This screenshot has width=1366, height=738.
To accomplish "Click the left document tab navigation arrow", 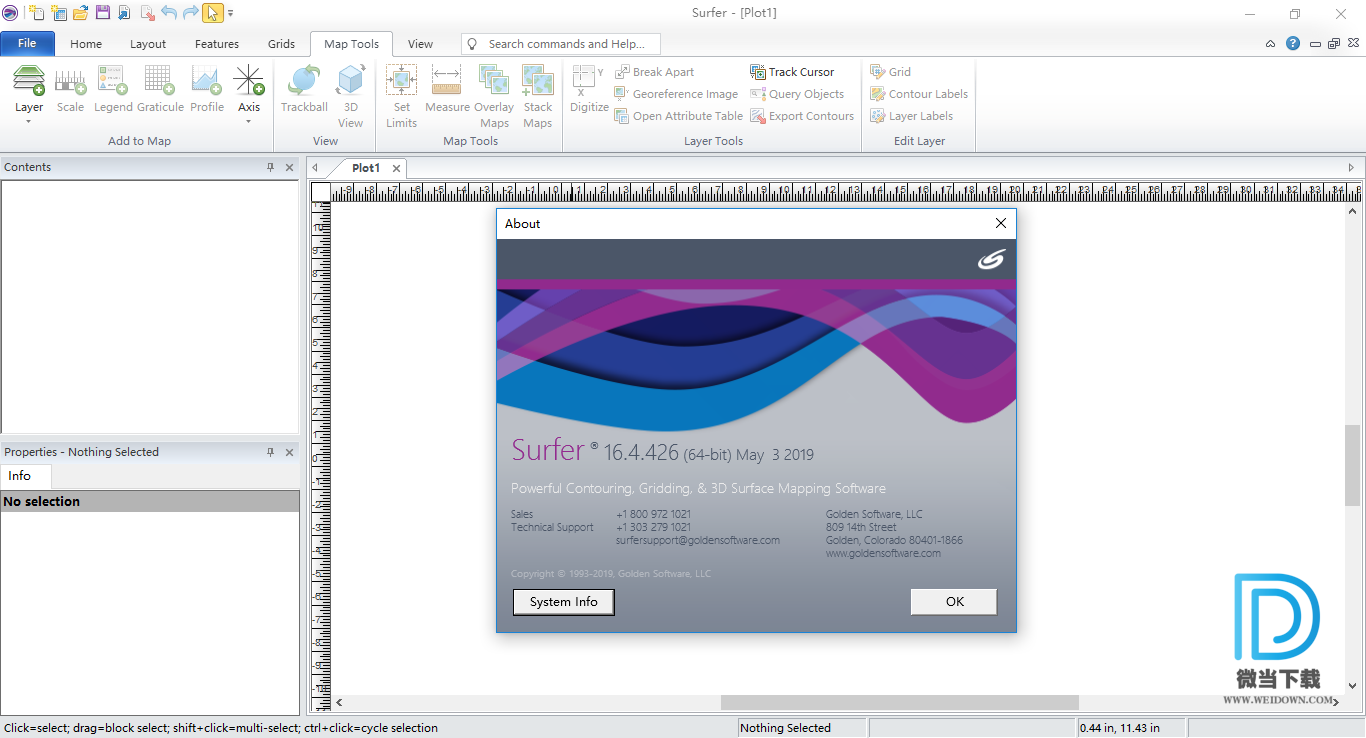I will (x=315, y=168).
